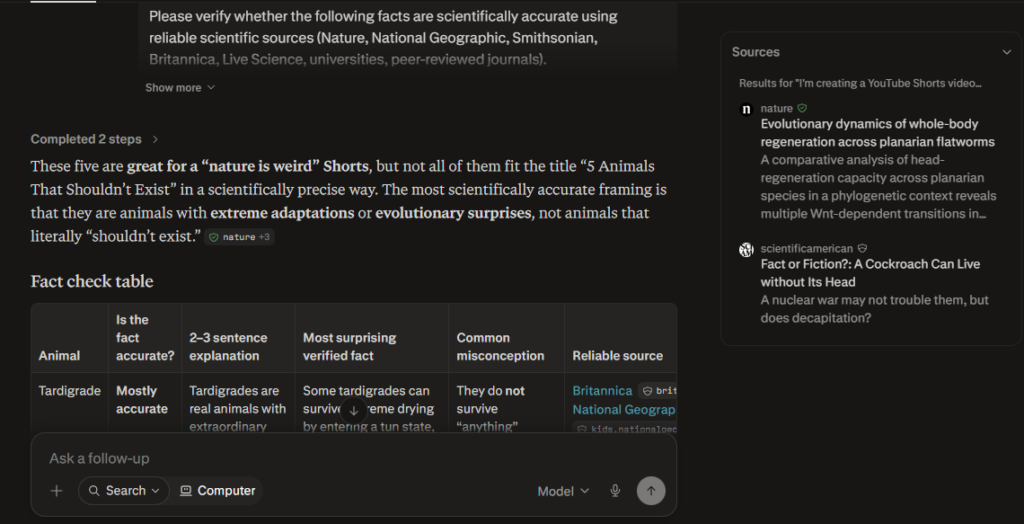Screen dimensions: 1024x524
Task: Open Fact or Fiction cockroach article
Action: (x=871, y=273)
